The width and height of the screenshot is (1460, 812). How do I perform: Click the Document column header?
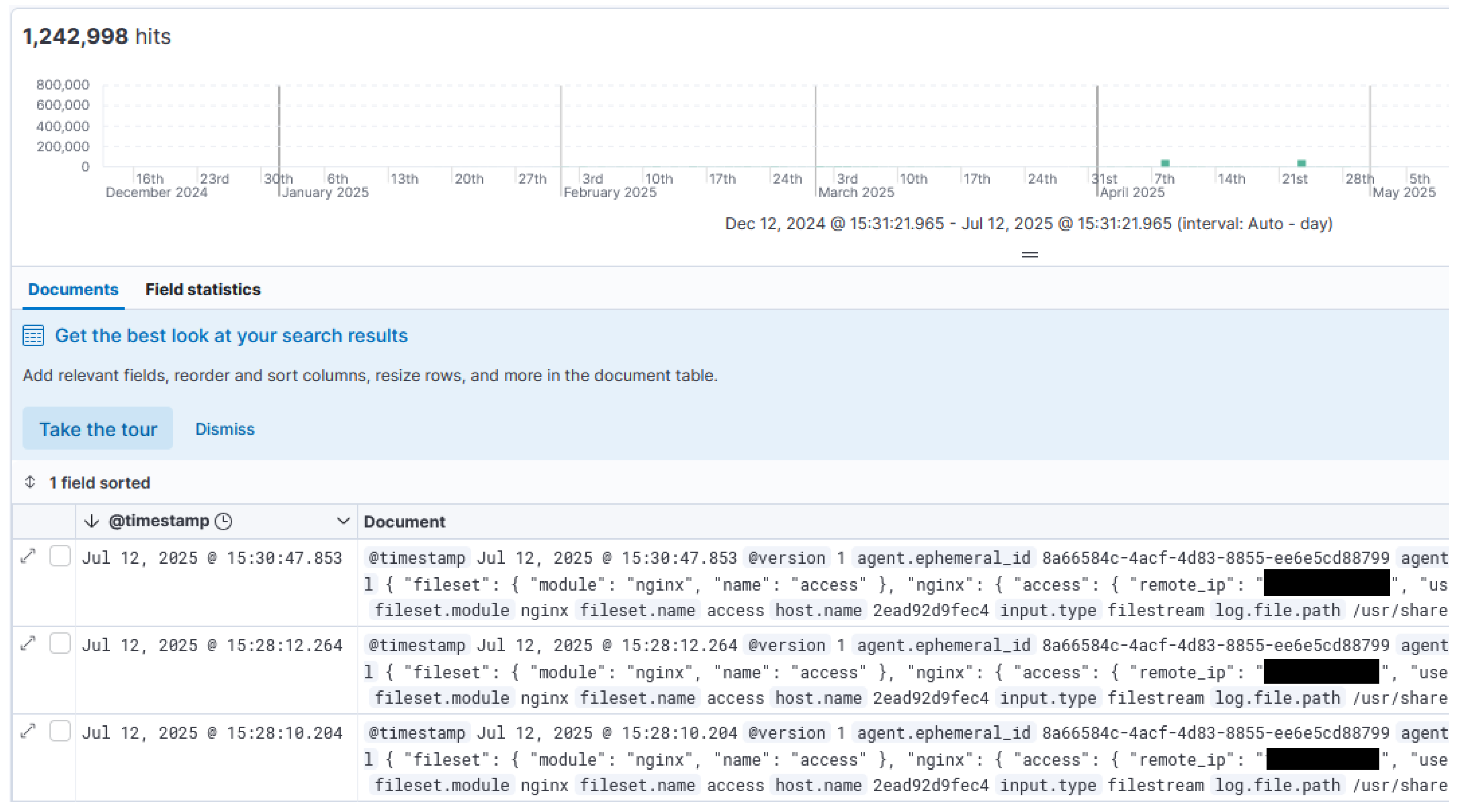pyautogui.click(x=405, y=522)
